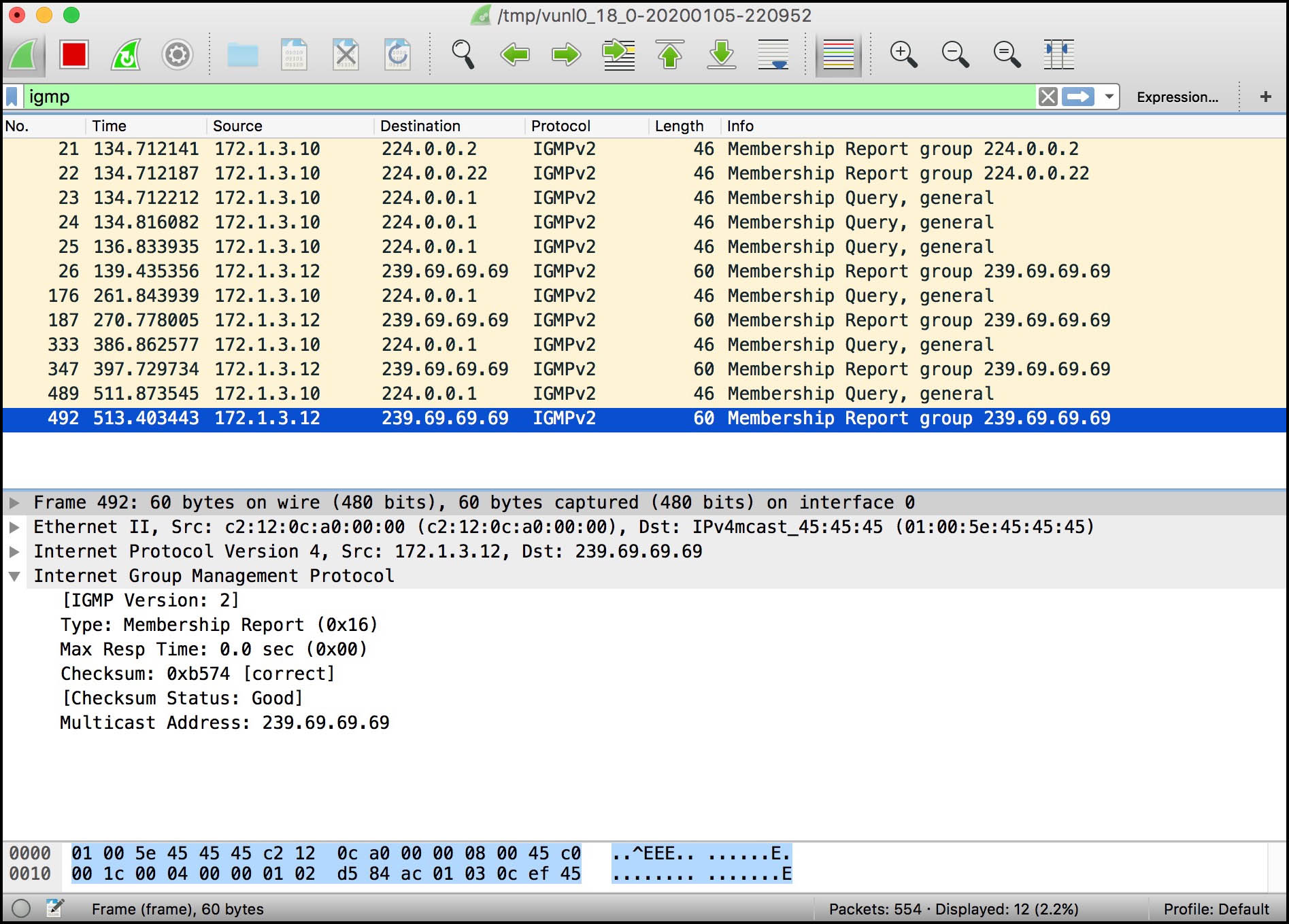The height and width of the screenshot is (924, 1289).
Task: Open the display filter history dropdown
Action: (x=1109, y=97)
